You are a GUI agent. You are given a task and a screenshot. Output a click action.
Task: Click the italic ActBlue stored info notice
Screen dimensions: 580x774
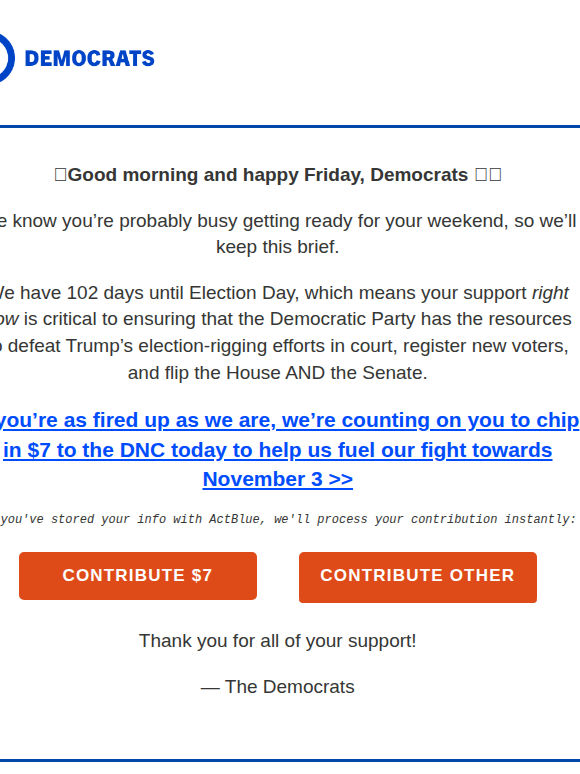(x=288, y=519)
